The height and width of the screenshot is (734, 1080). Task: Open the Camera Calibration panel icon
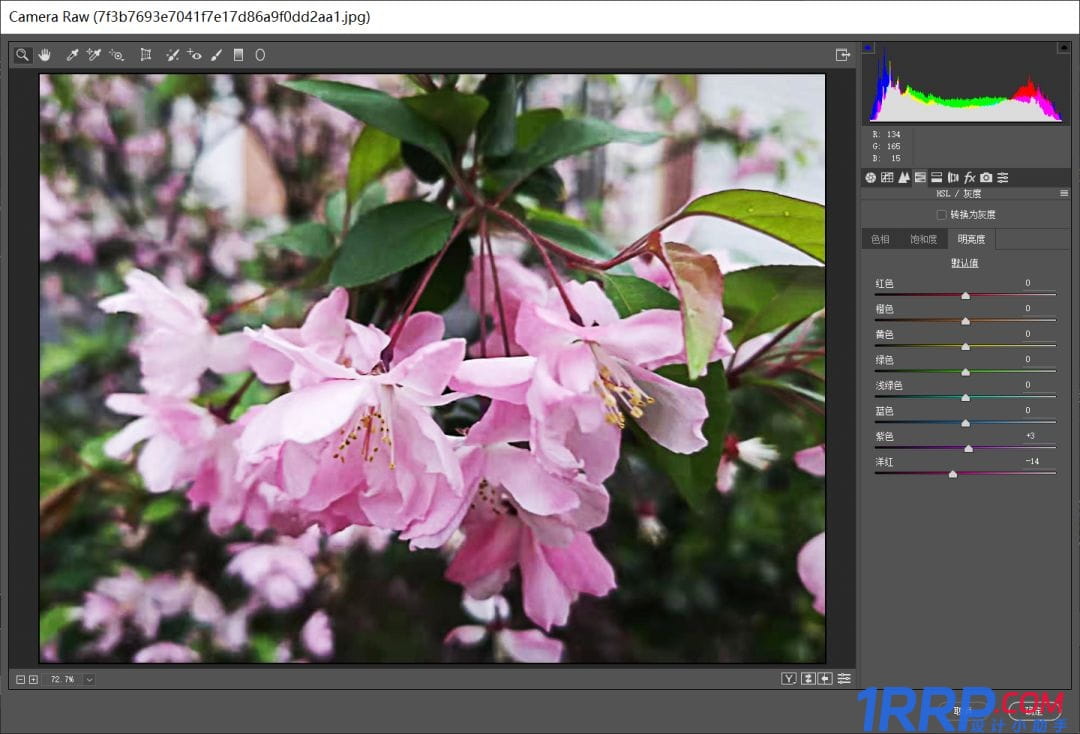click(986, 177)
